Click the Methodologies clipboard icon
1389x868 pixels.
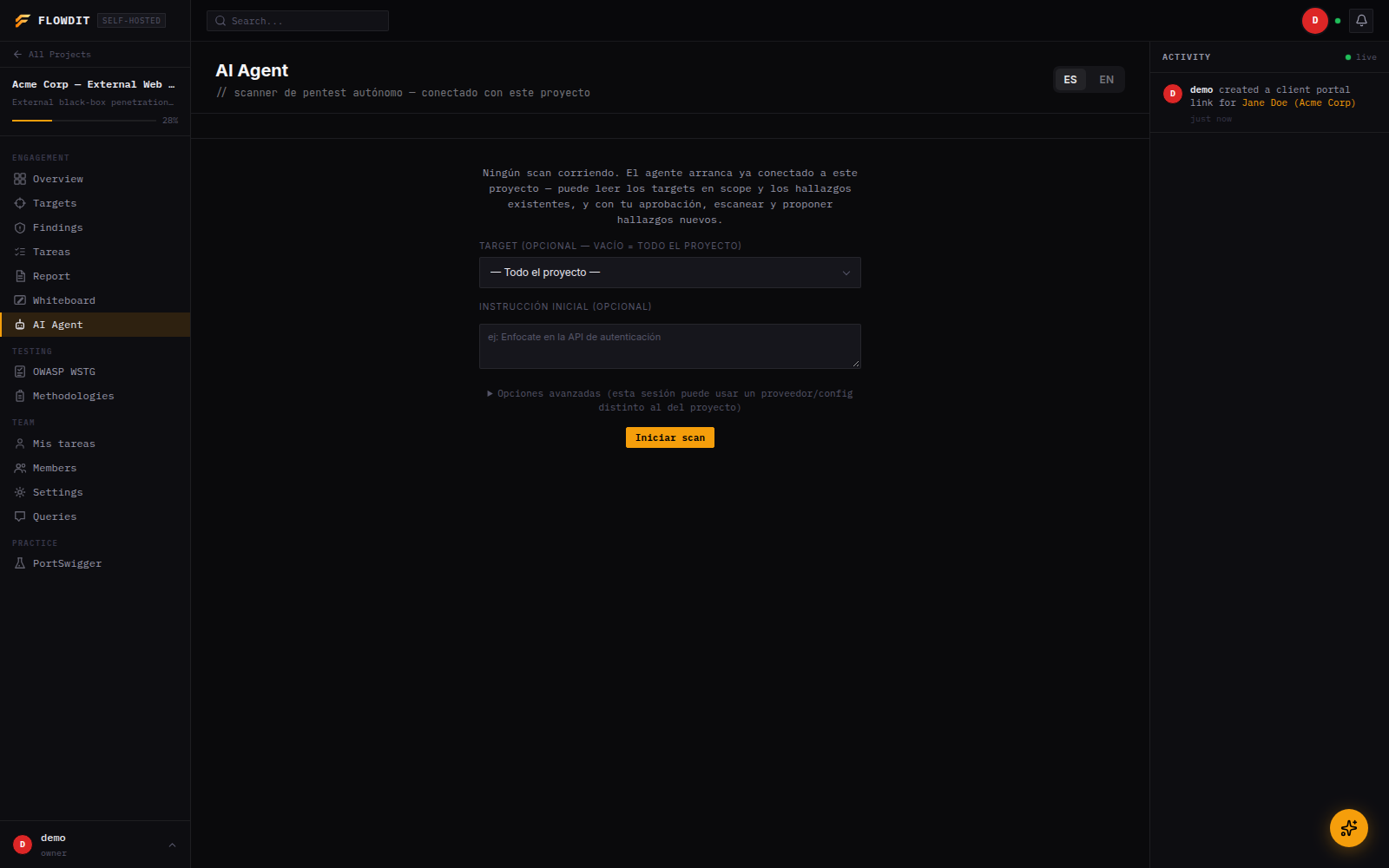pos(20,396)
